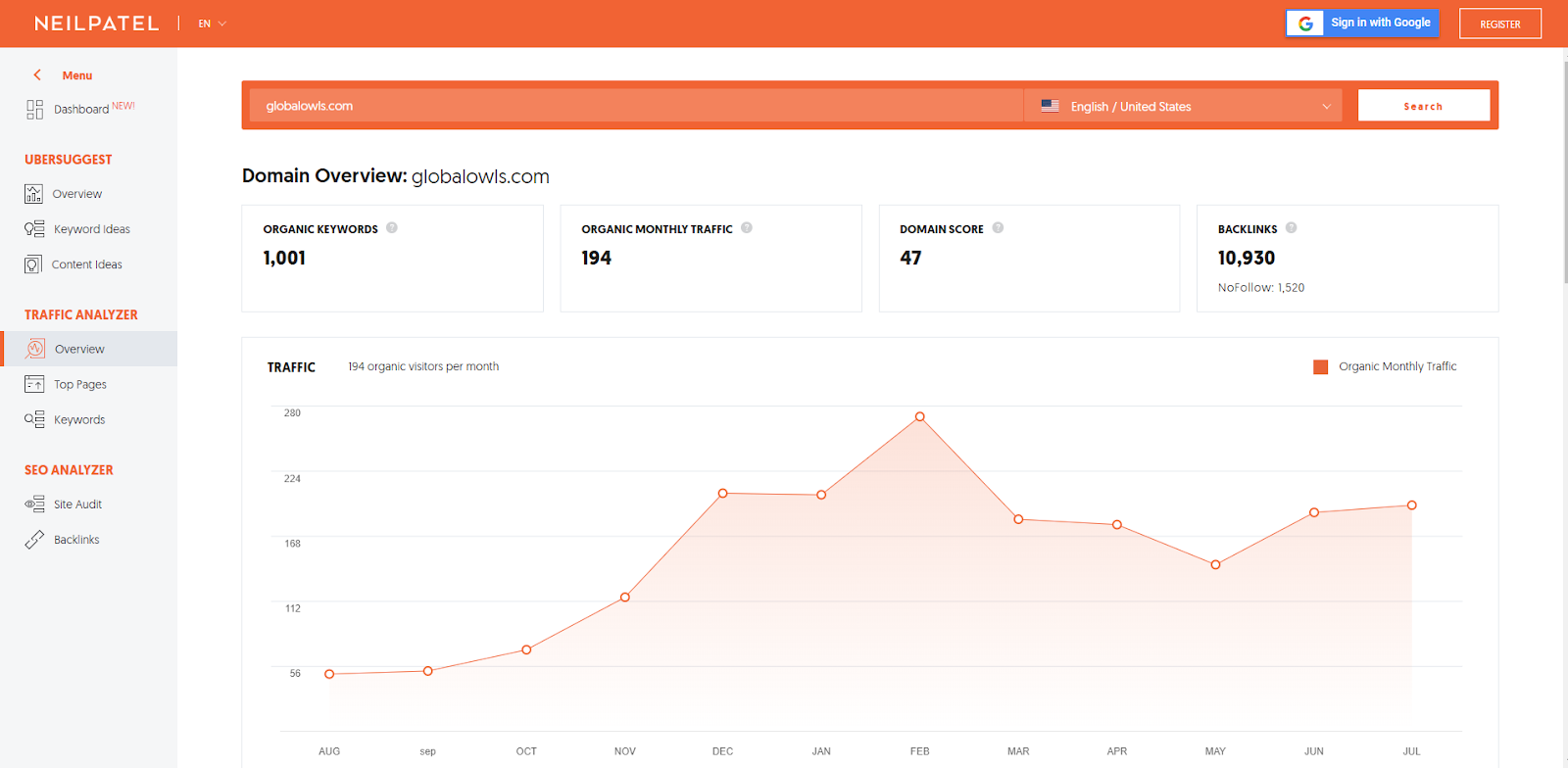Click the Top Pages icon
Viewport: 1568px width, 768px height.
pyautogui.click(x=34, y=384)
